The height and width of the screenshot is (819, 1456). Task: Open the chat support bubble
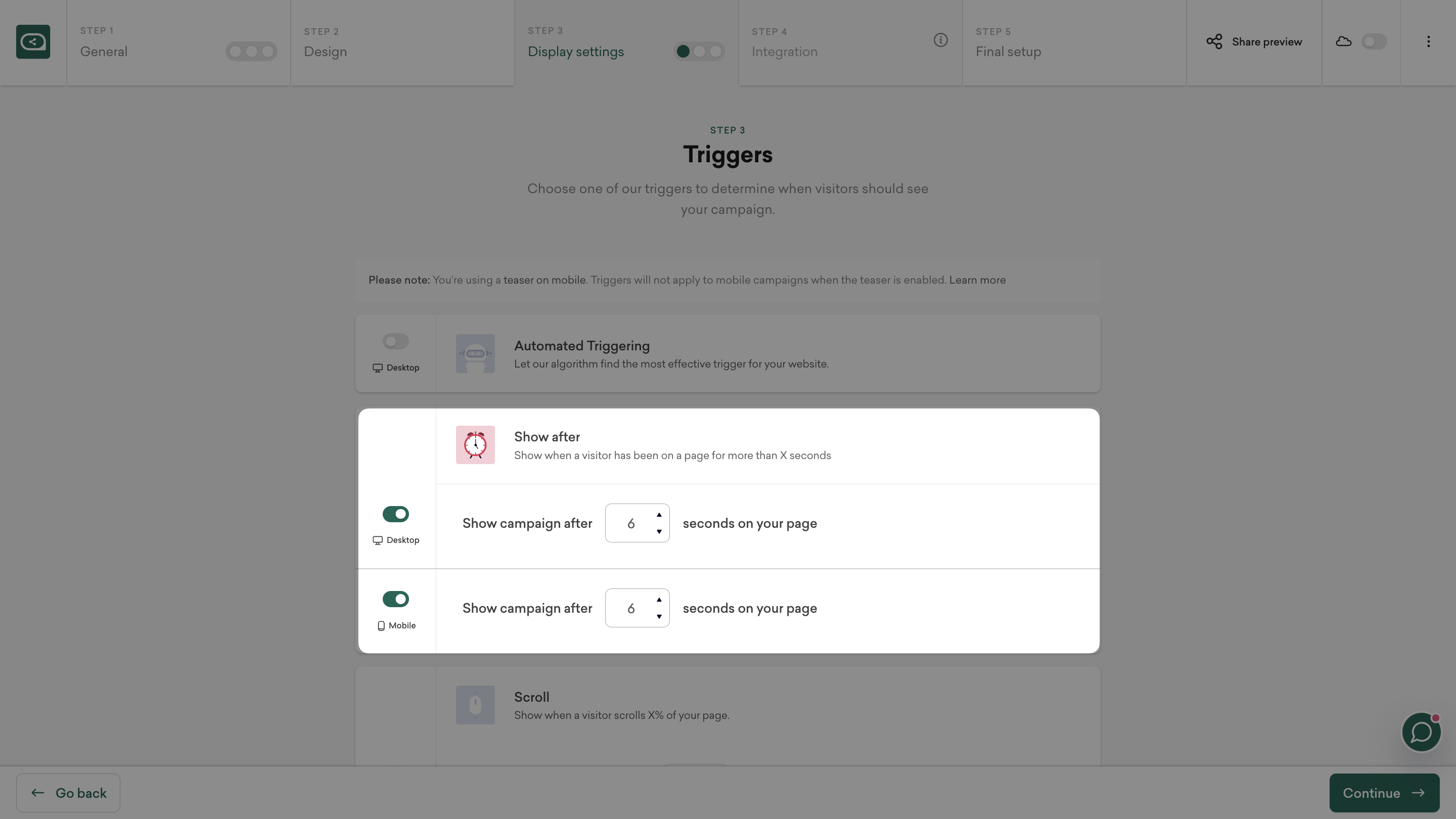(1421, 732)
